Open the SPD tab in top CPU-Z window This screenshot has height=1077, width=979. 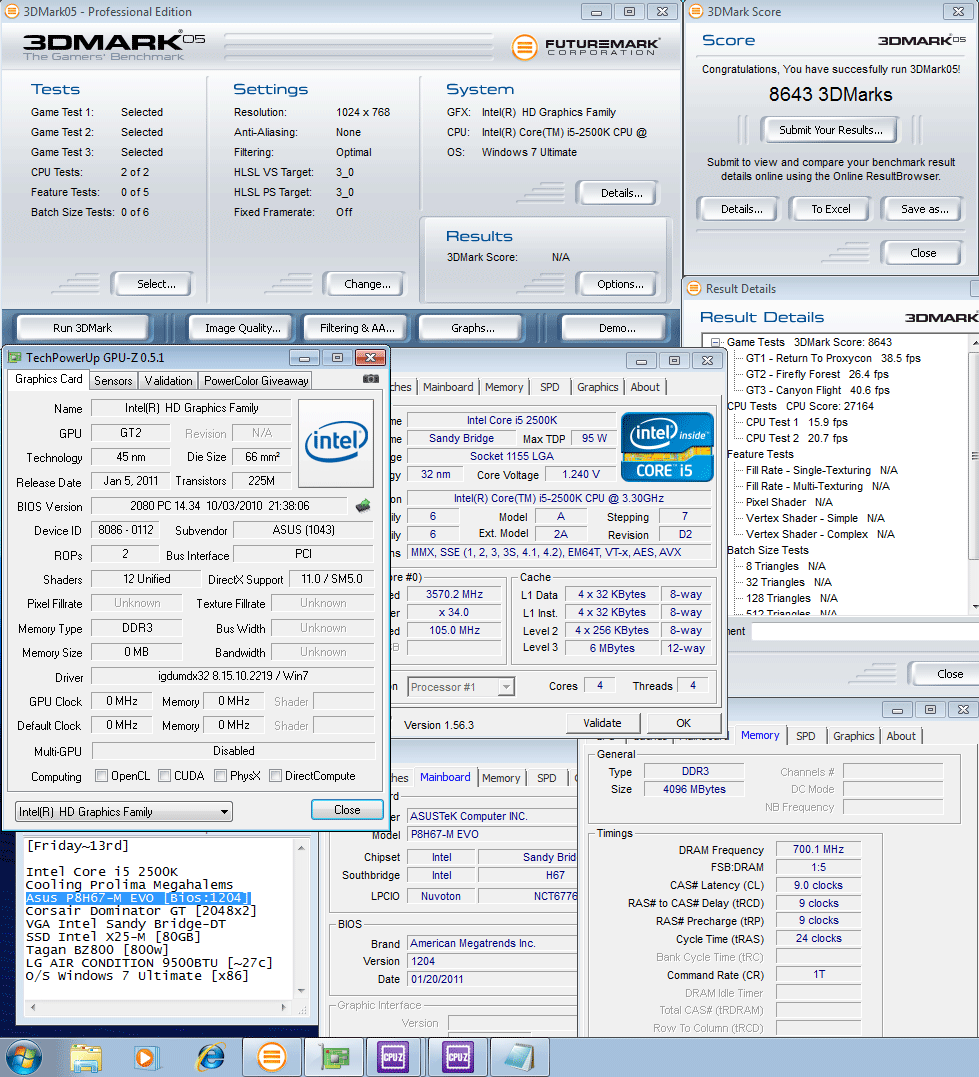coord(550,387)
